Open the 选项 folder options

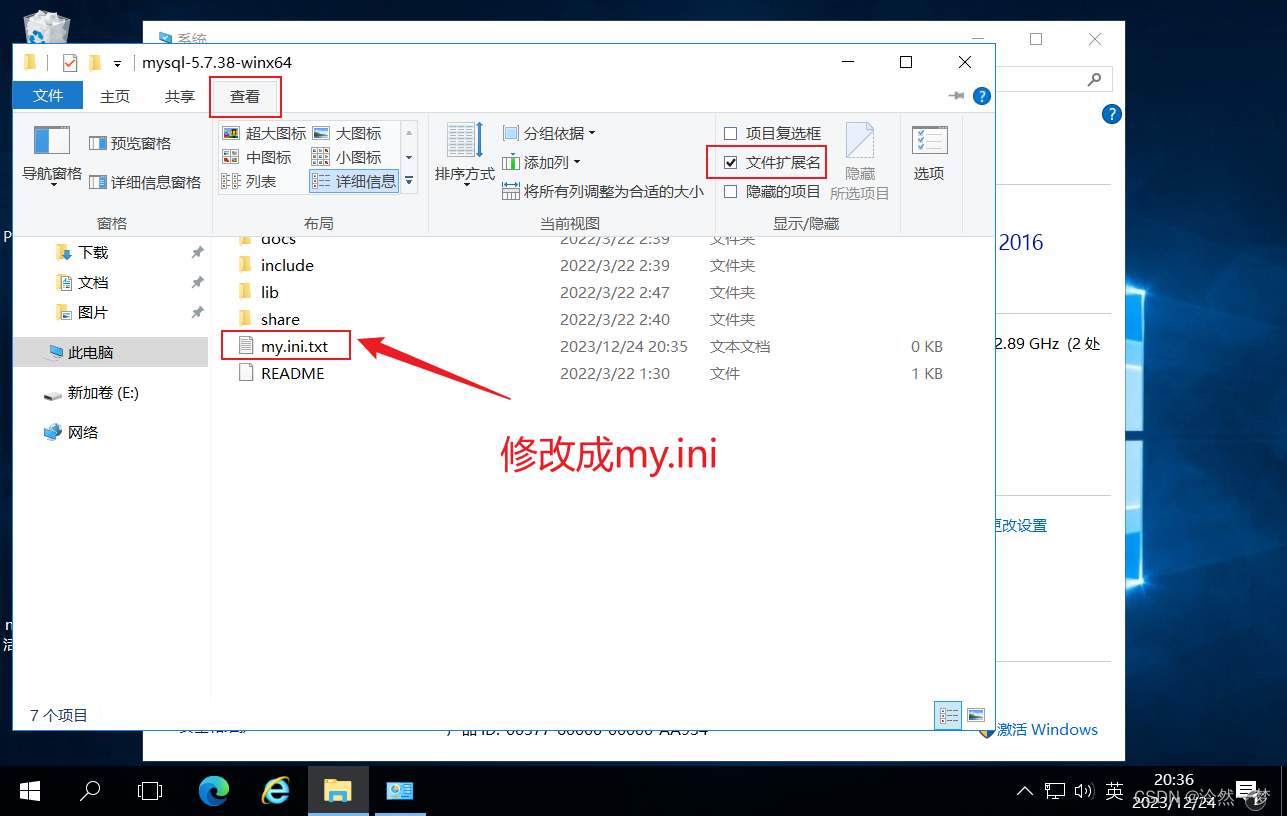click(x=928, y=152)
